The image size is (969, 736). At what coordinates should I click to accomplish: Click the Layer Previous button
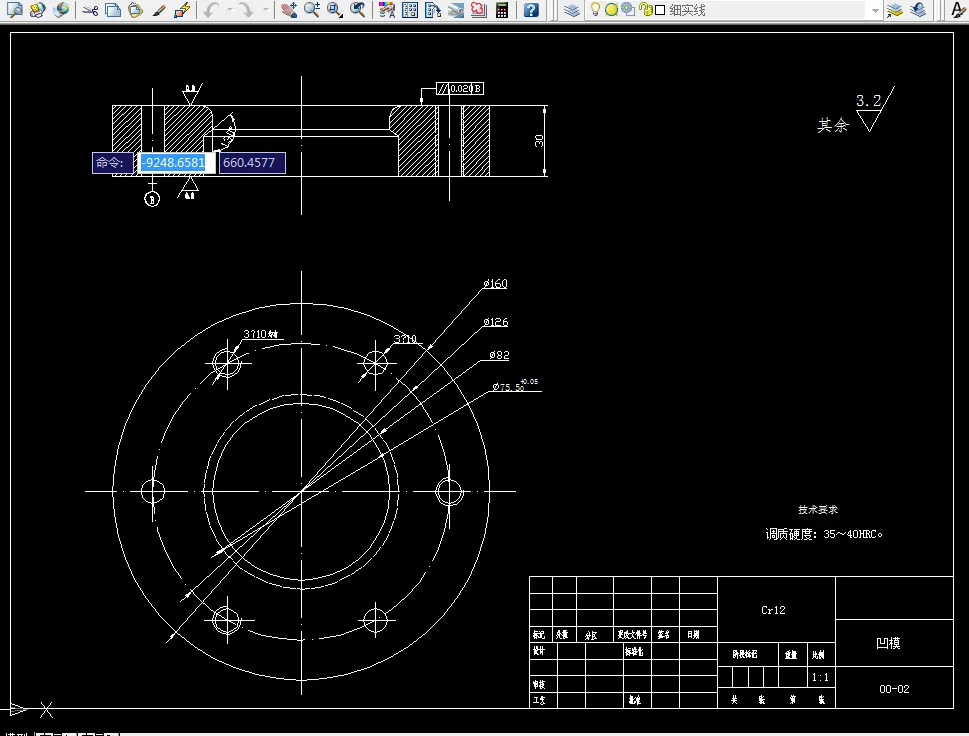[x=918, y=10]
